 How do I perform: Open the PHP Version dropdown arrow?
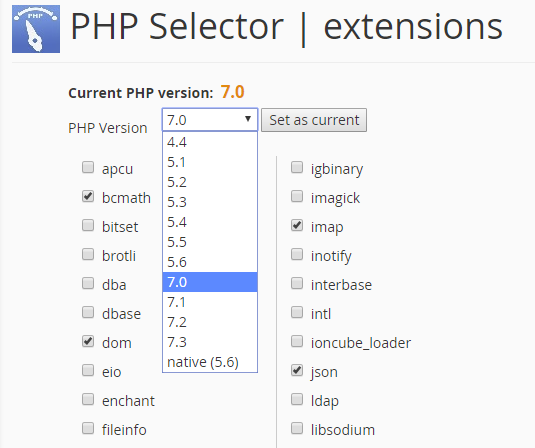click(x=248, y=119)
